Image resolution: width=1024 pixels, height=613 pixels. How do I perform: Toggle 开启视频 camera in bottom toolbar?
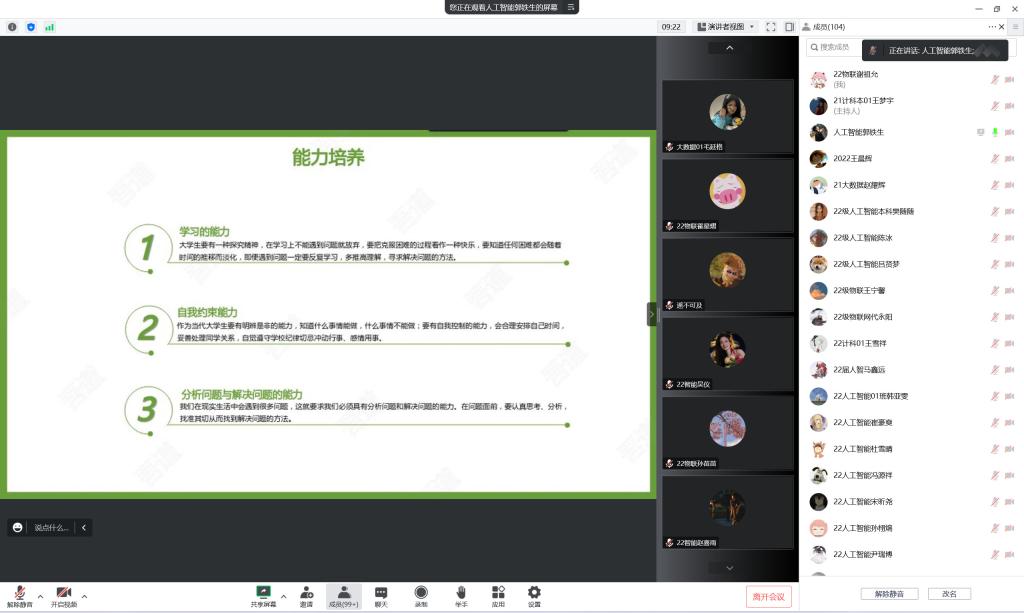[x=64, y=593]
